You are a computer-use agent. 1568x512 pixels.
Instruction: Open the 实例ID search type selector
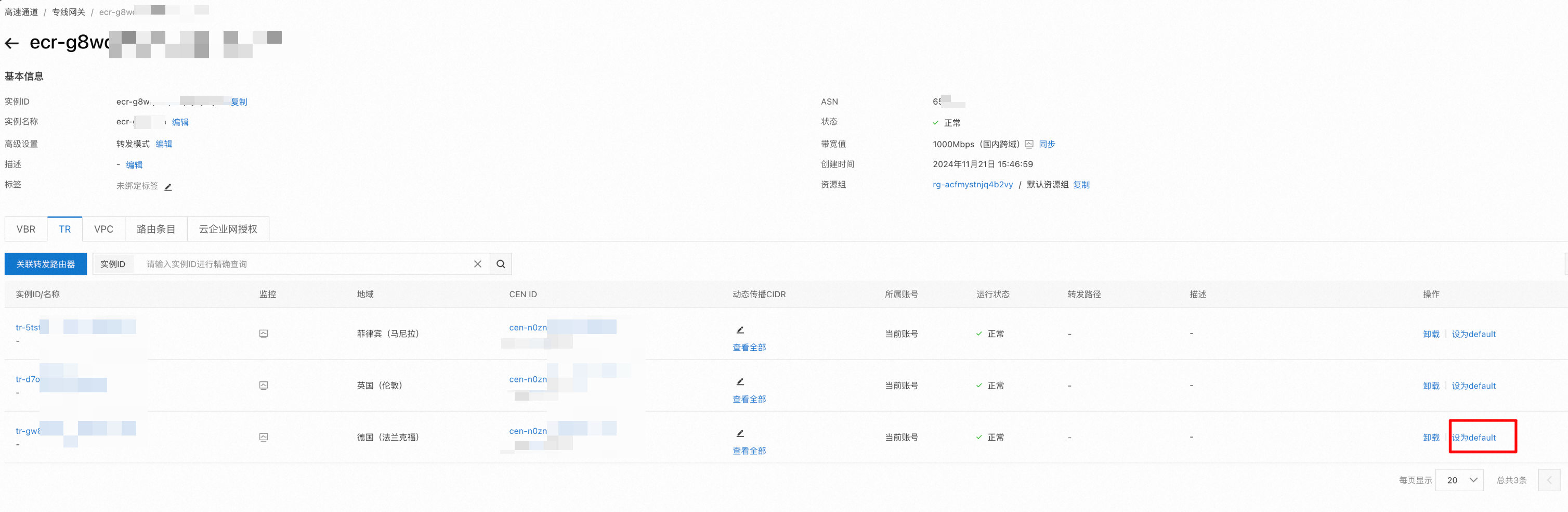pos(113,264)
